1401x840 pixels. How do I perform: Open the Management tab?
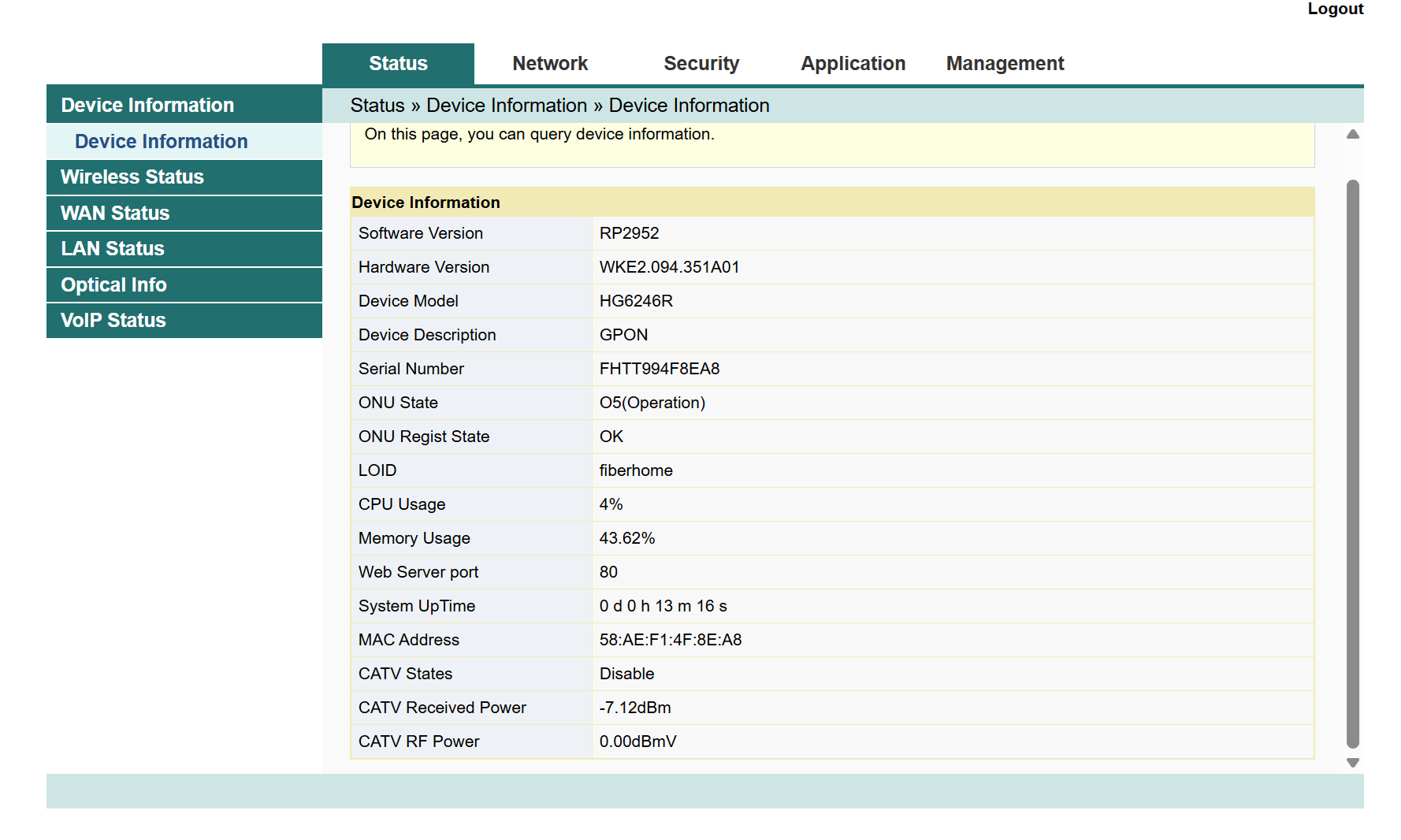coord(1005,64)
